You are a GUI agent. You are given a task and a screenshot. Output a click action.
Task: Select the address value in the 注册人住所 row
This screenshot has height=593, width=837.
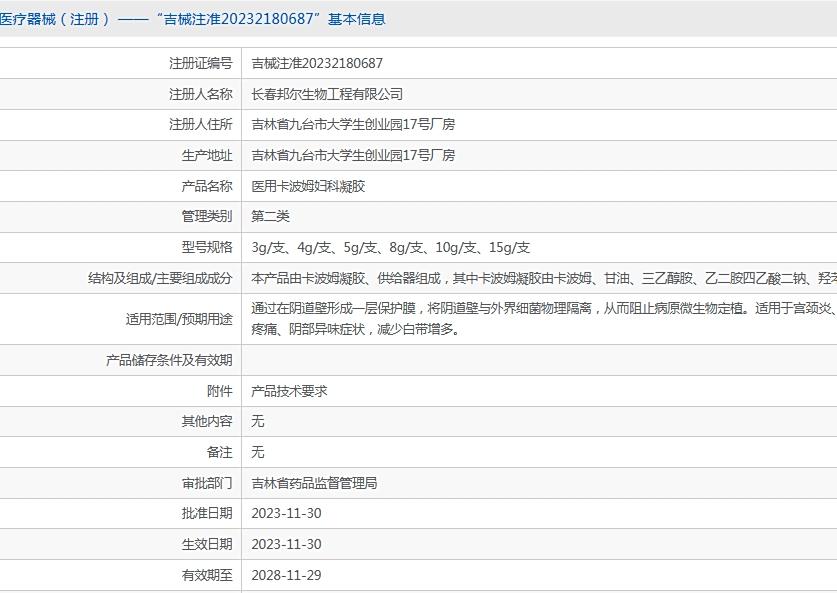point(353,124)
